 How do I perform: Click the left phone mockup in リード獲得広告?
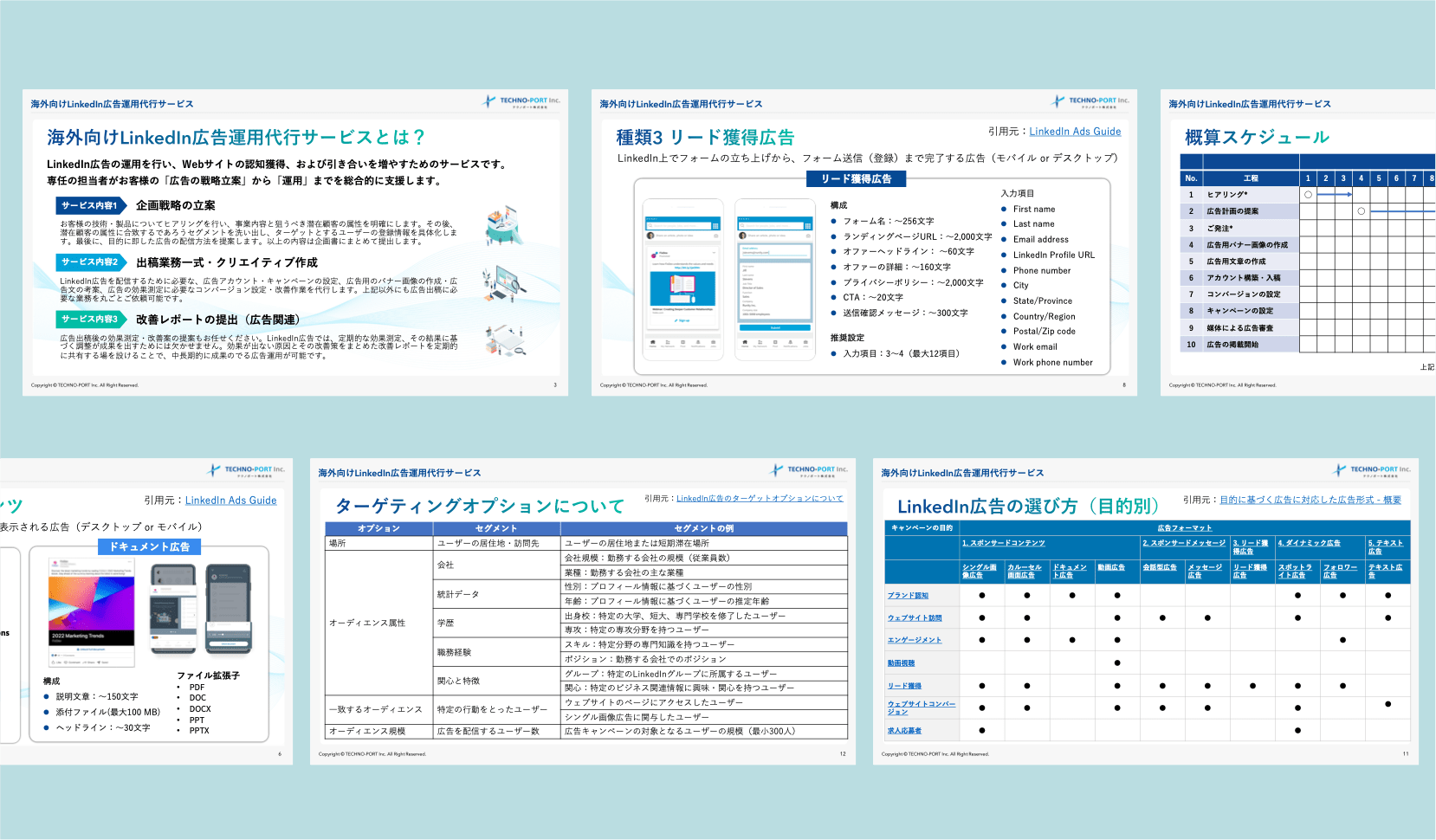pyautogui.click(x=682, y=274)
